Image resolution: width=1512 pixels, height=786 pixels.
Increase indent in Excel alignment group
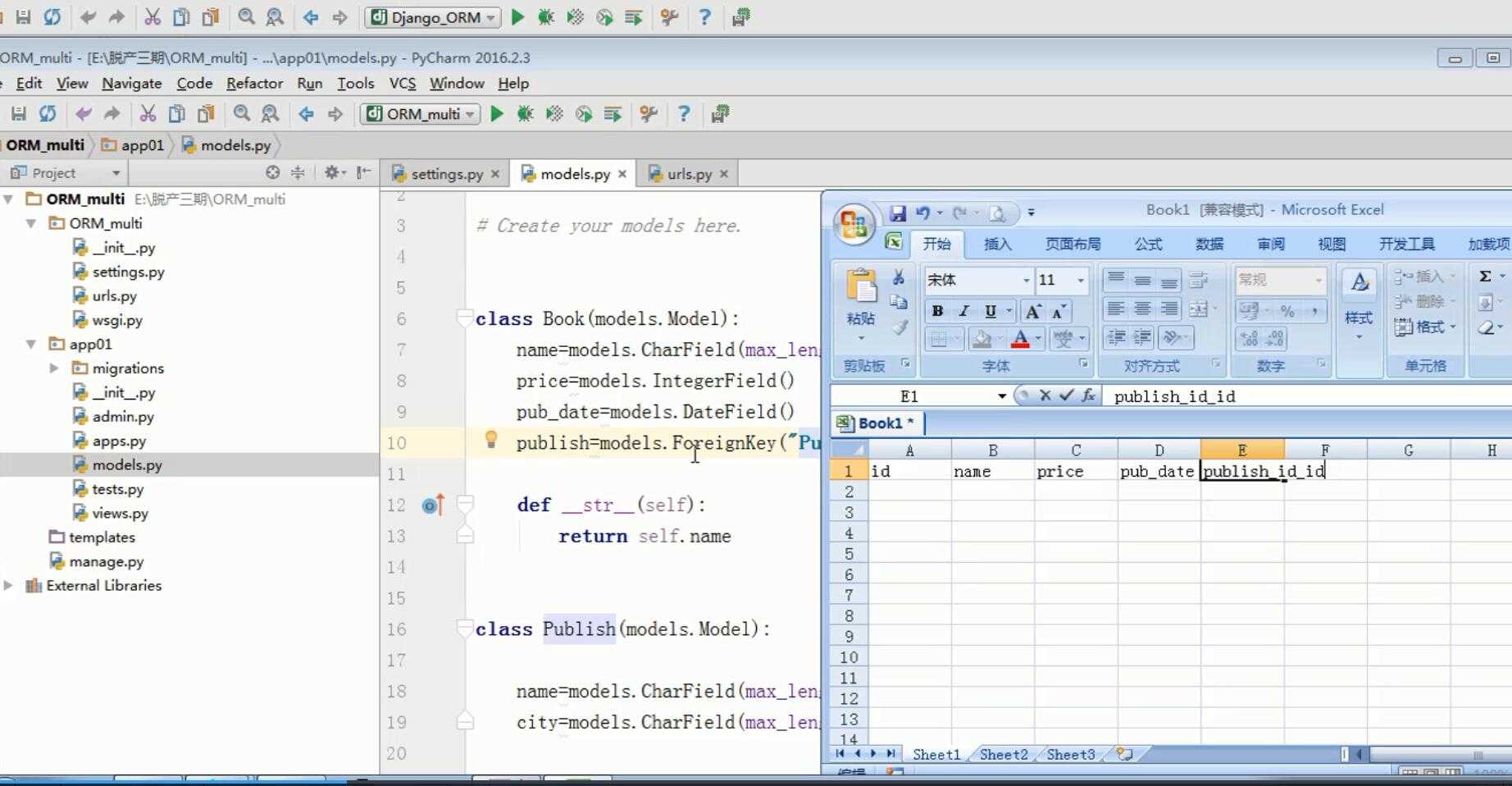click(x=1143, y=337)
